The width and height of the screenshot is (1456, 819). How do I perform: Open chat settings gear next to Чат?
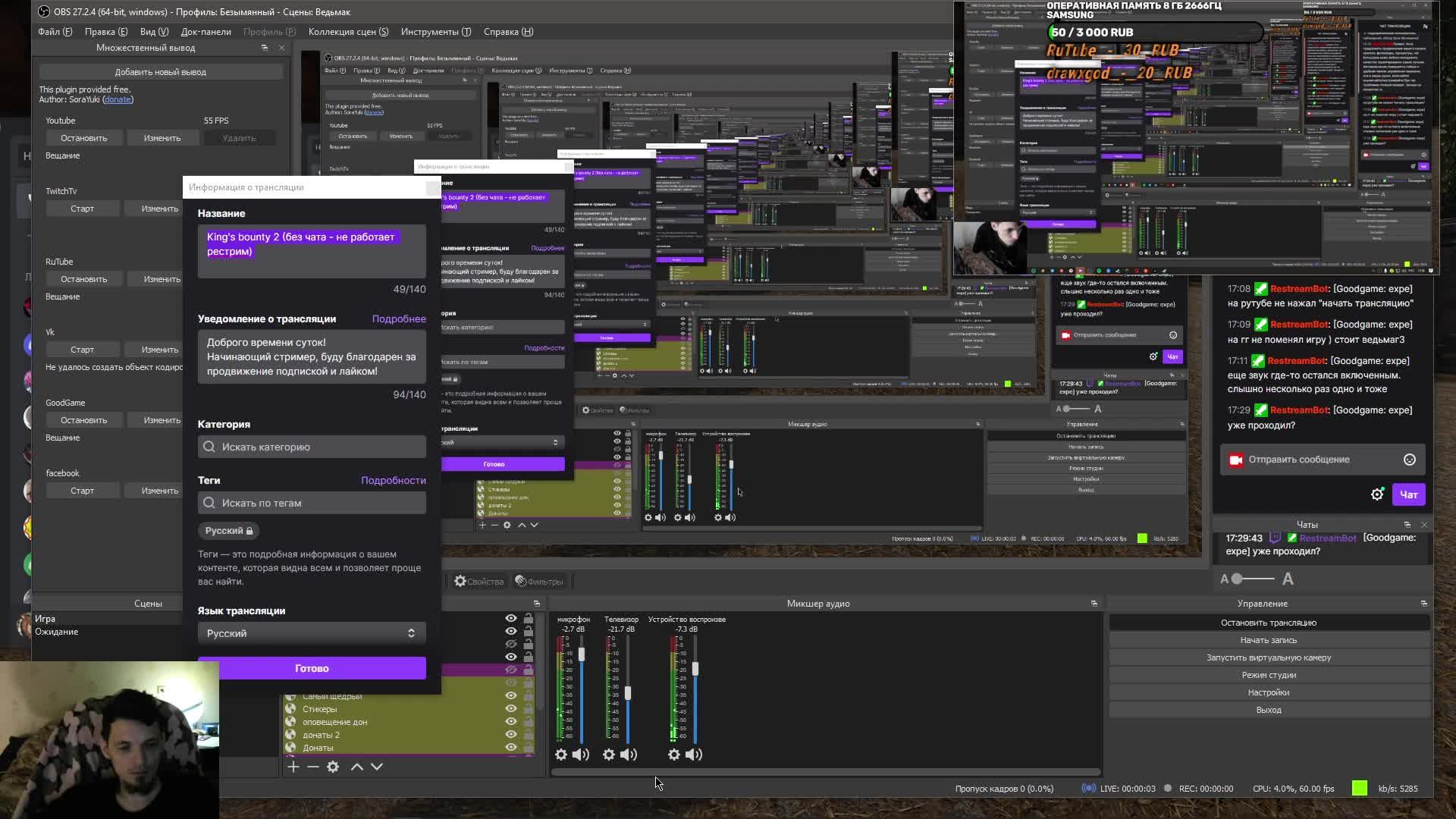[1377, 494]
